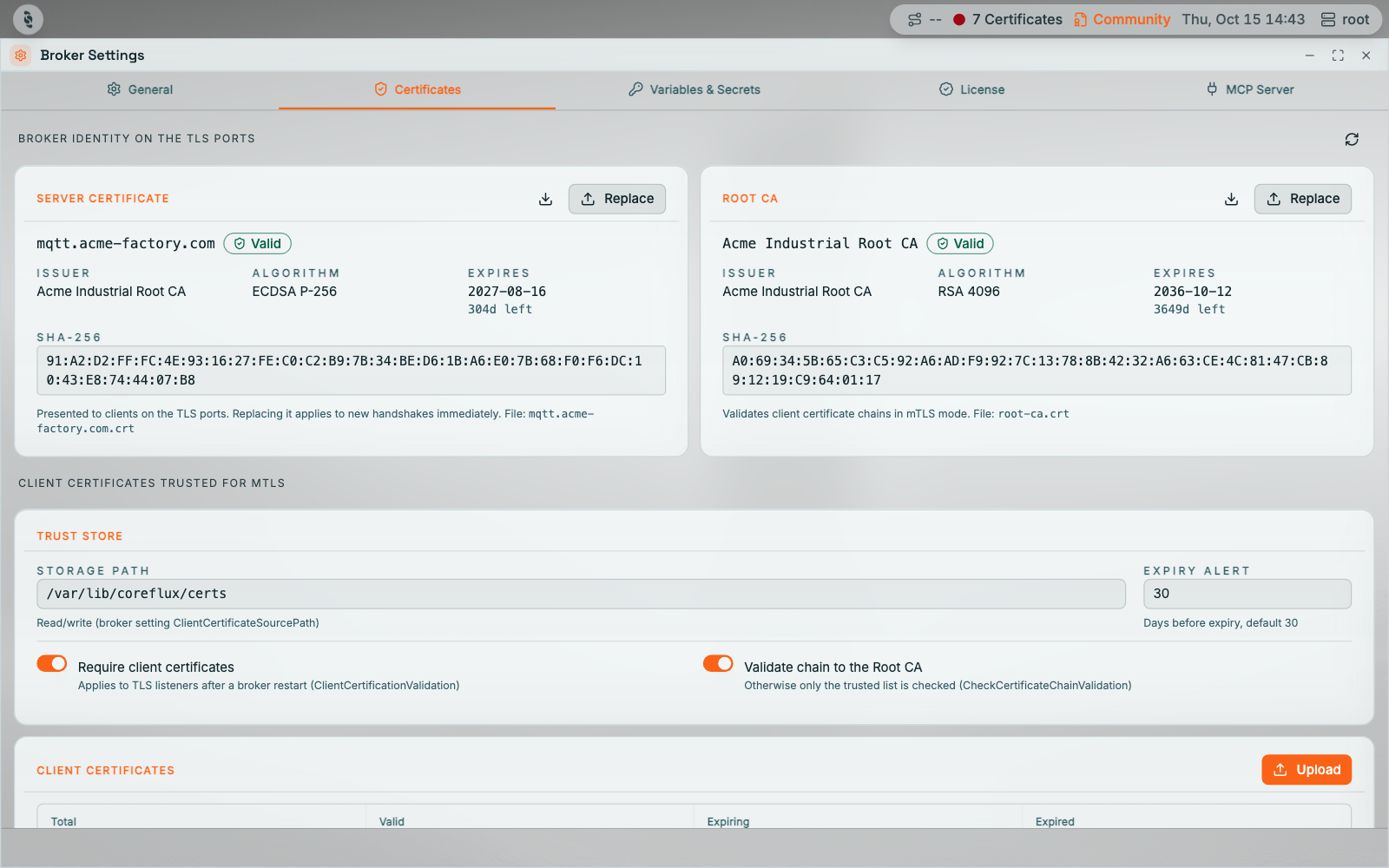Click the 2036-10-12 expiry date

pos(1193,292)
